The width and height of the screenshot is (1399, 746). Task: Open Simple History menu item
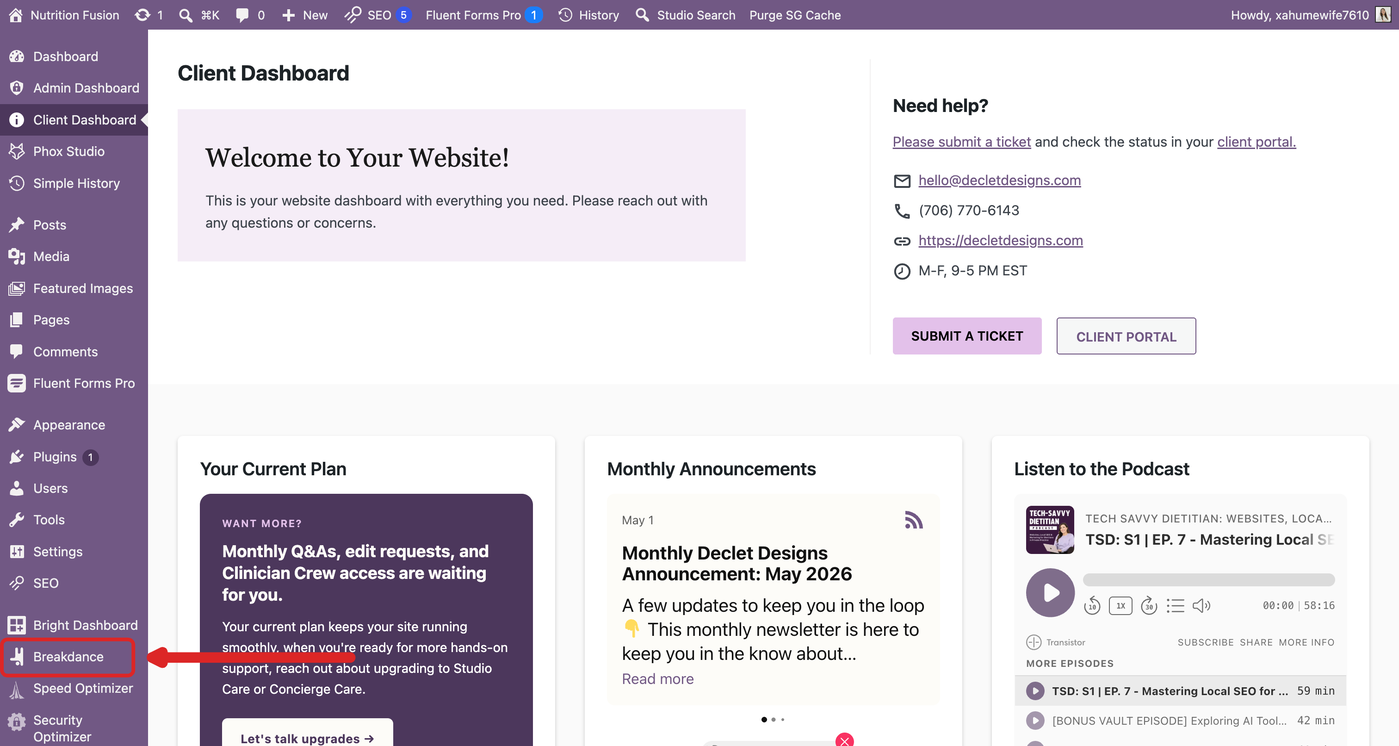[73, 183]
